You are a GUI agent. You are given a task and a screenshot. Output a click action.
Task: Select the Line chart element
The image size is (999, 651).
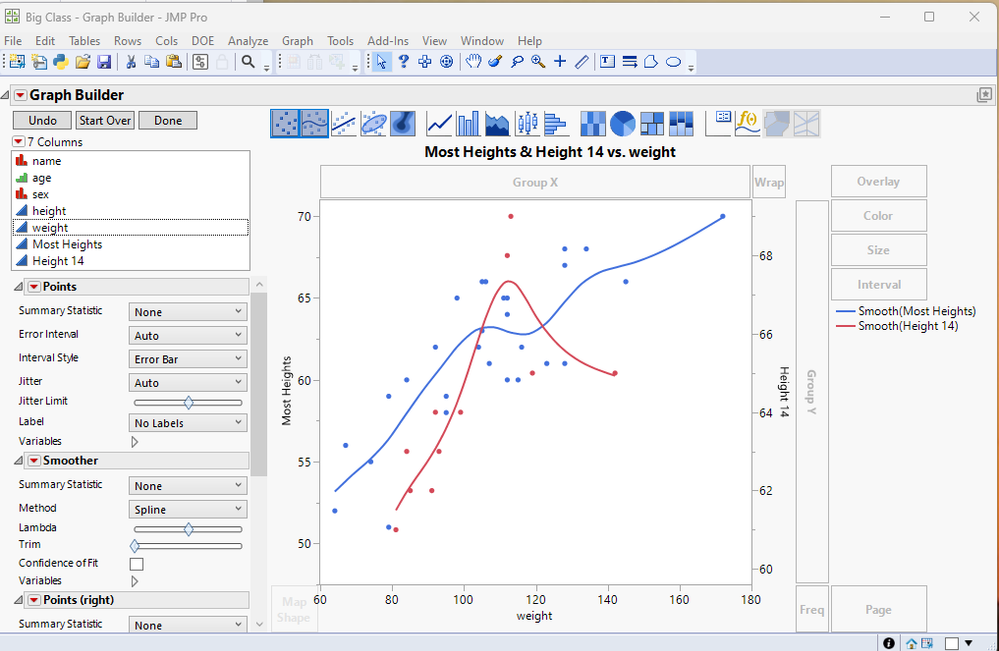[x=440, y=123]
